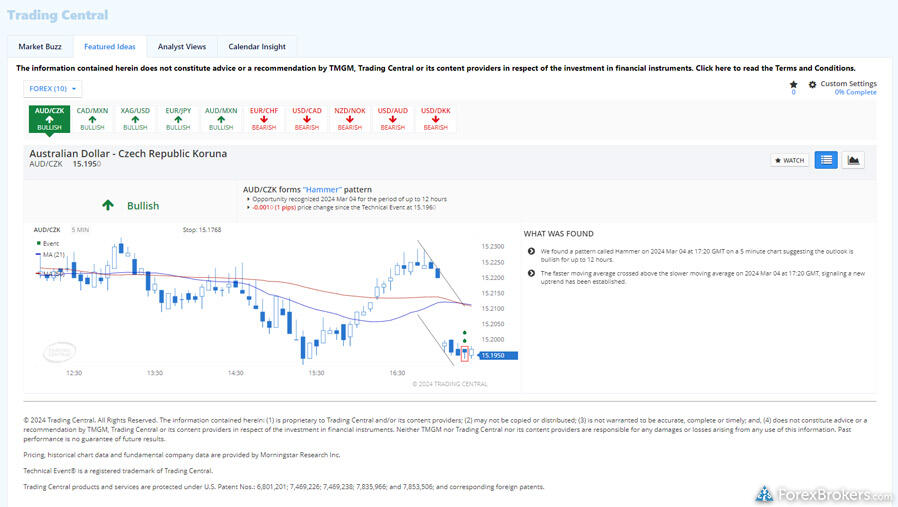This screenshot has width=898, height=507.
Task: Click the 0% Complete link
Action: click(855, 92)
